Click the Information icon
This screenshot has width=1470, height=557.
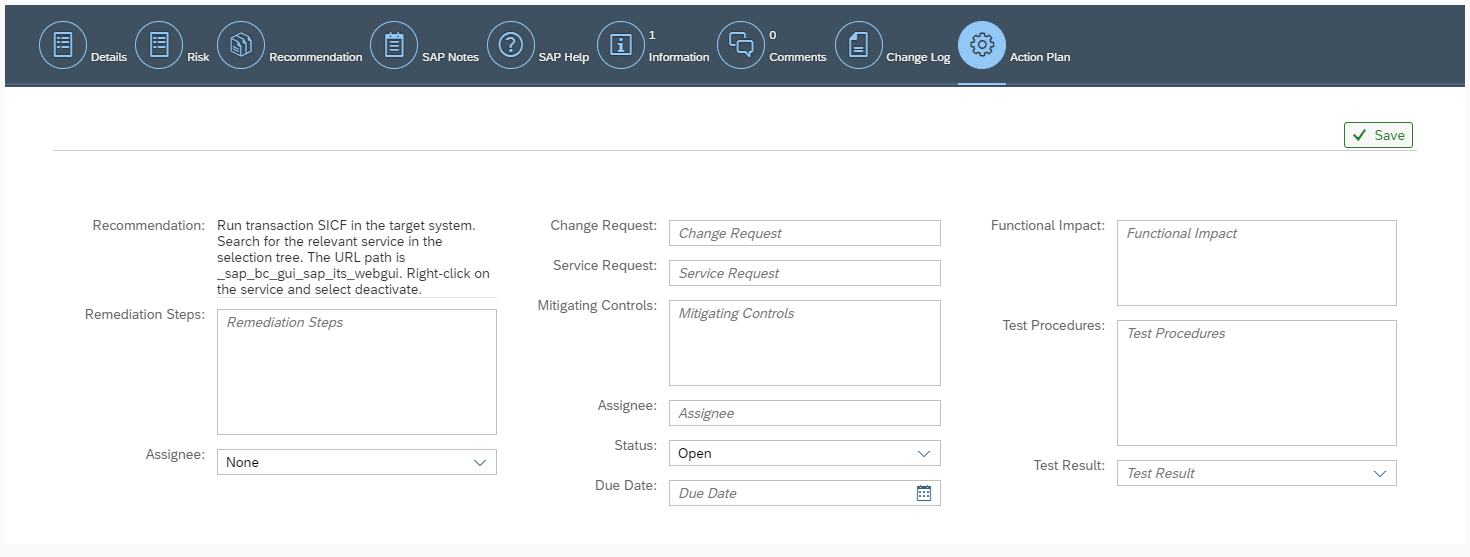621,45
